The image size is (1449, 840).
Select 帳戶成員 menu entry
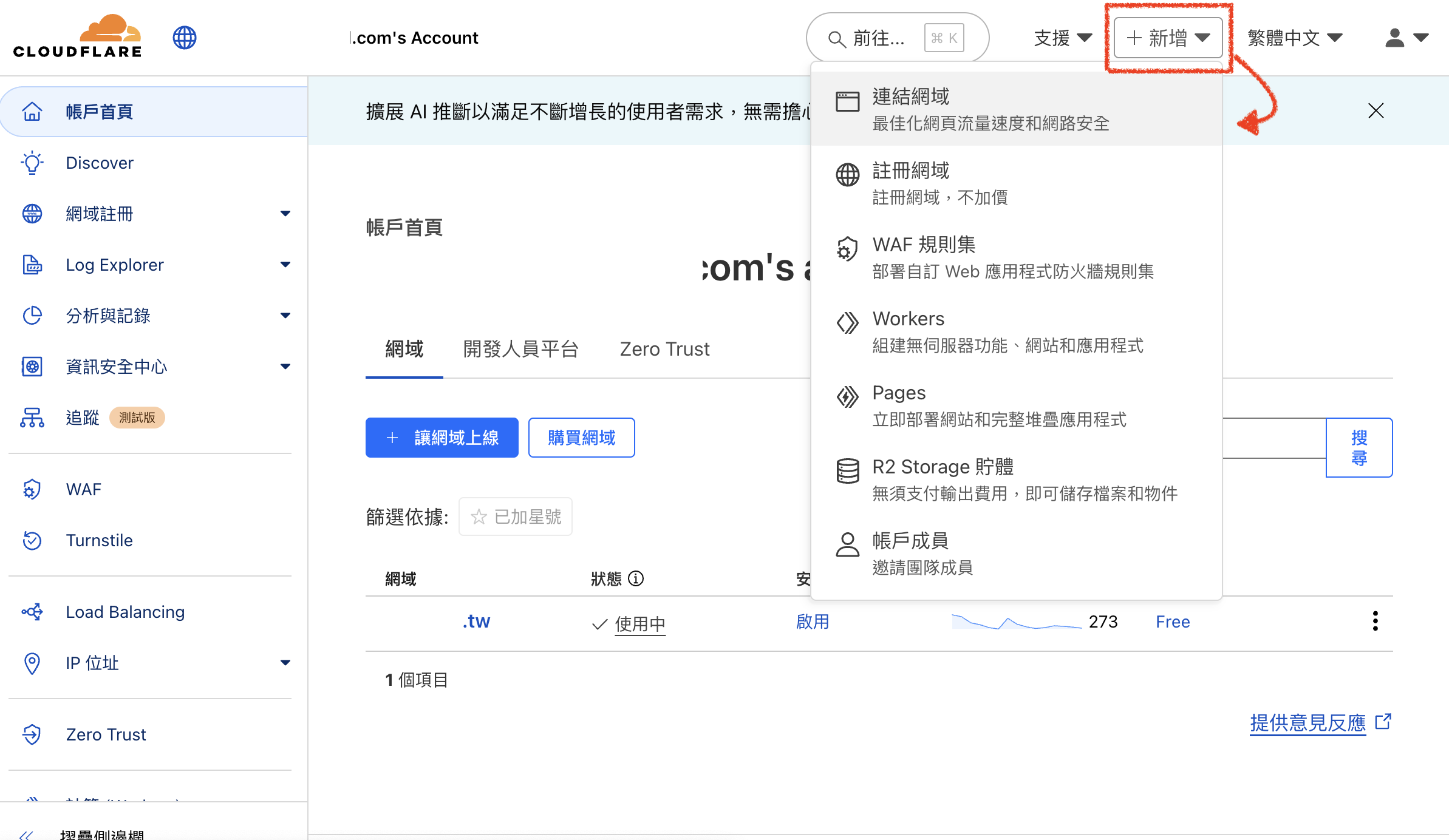[1016, 554]
